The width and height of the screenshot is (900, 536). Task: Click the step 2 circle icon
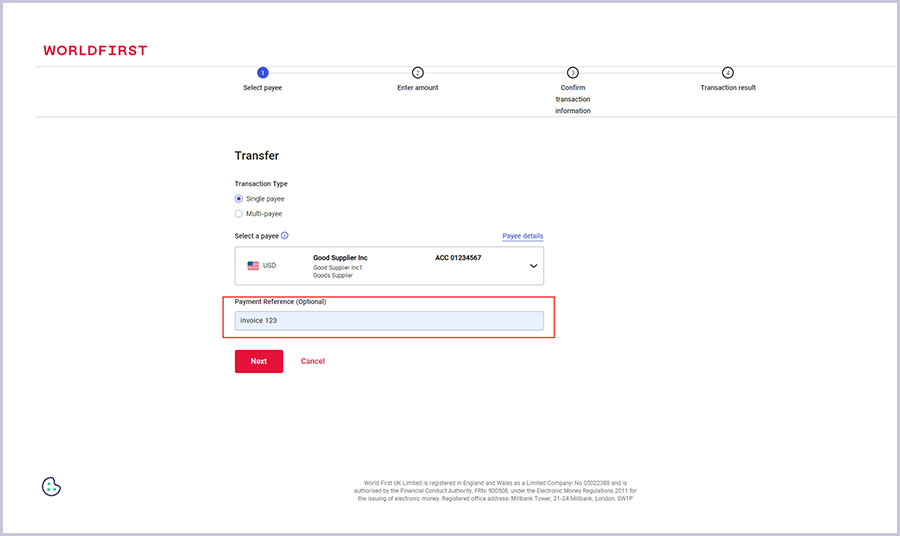click(x=418, y=72)
